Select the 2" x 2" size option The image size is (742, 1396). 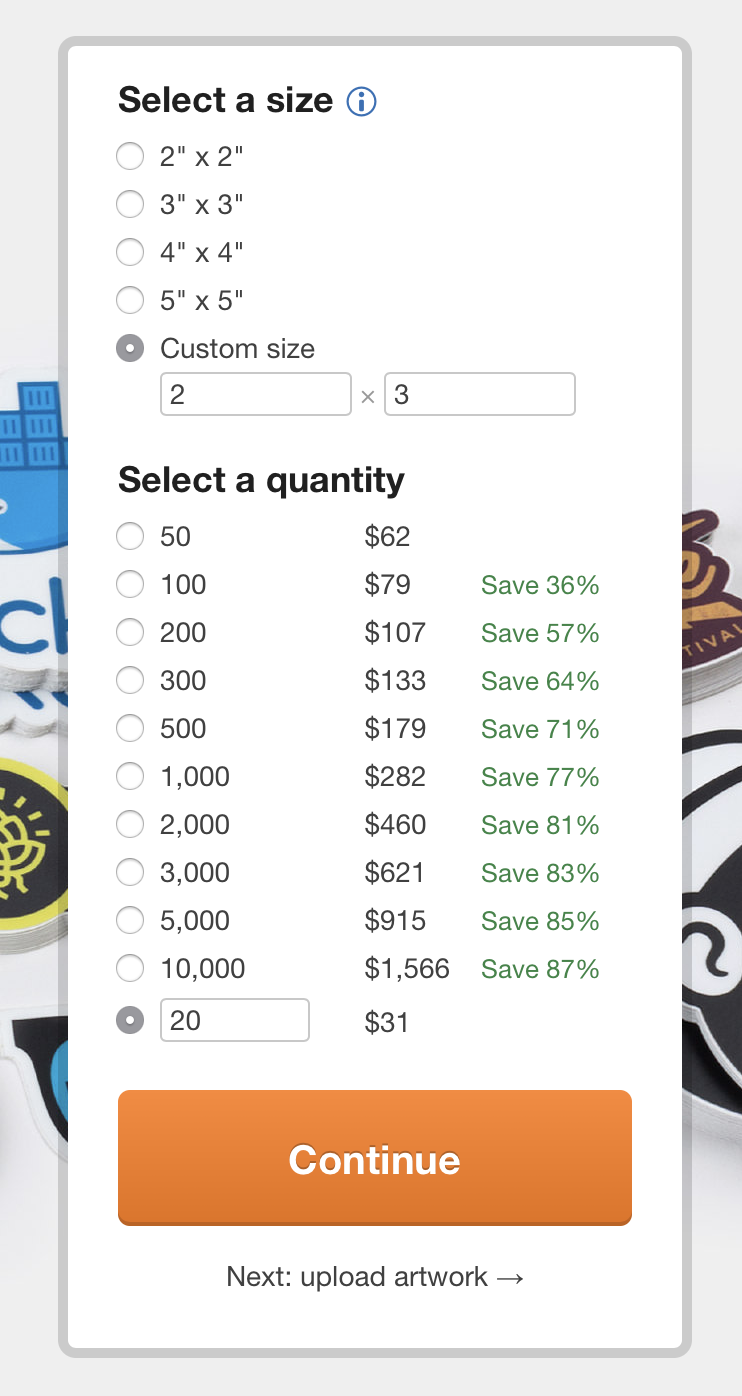coord(129,156)
